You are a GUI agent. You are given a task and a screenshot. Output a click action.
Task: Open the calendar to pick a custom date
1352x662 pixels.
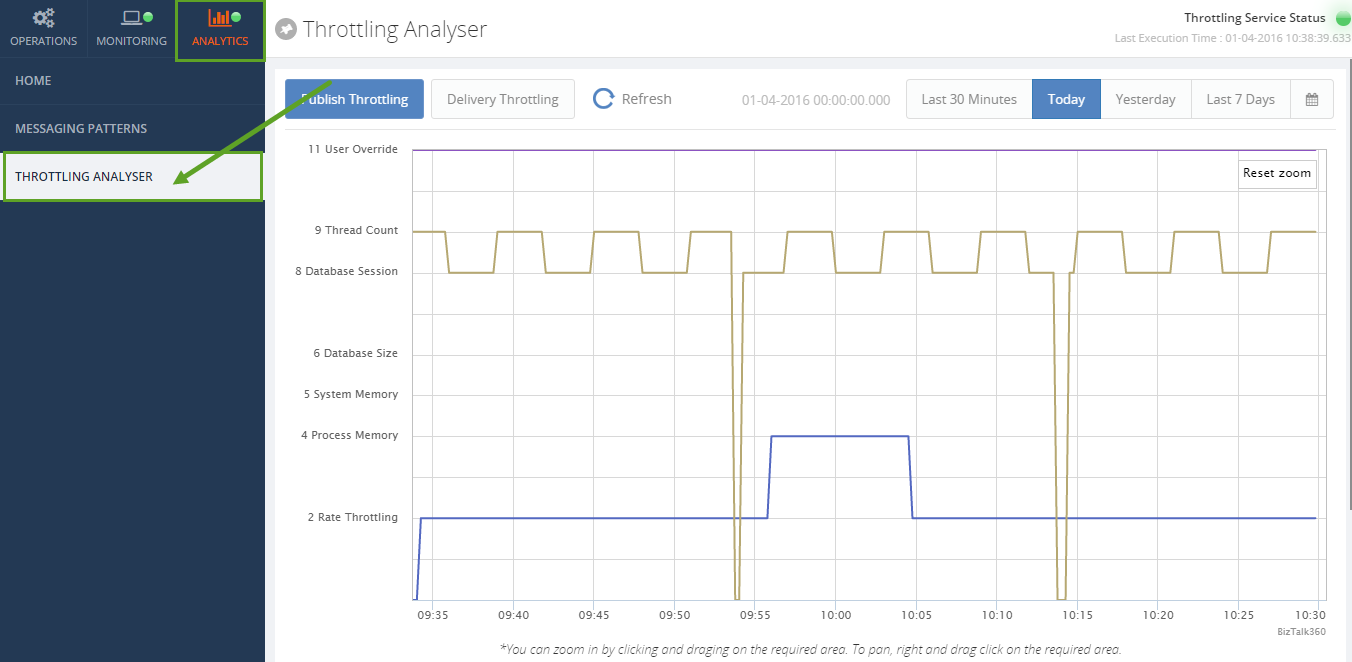[x=1311, y=98]
